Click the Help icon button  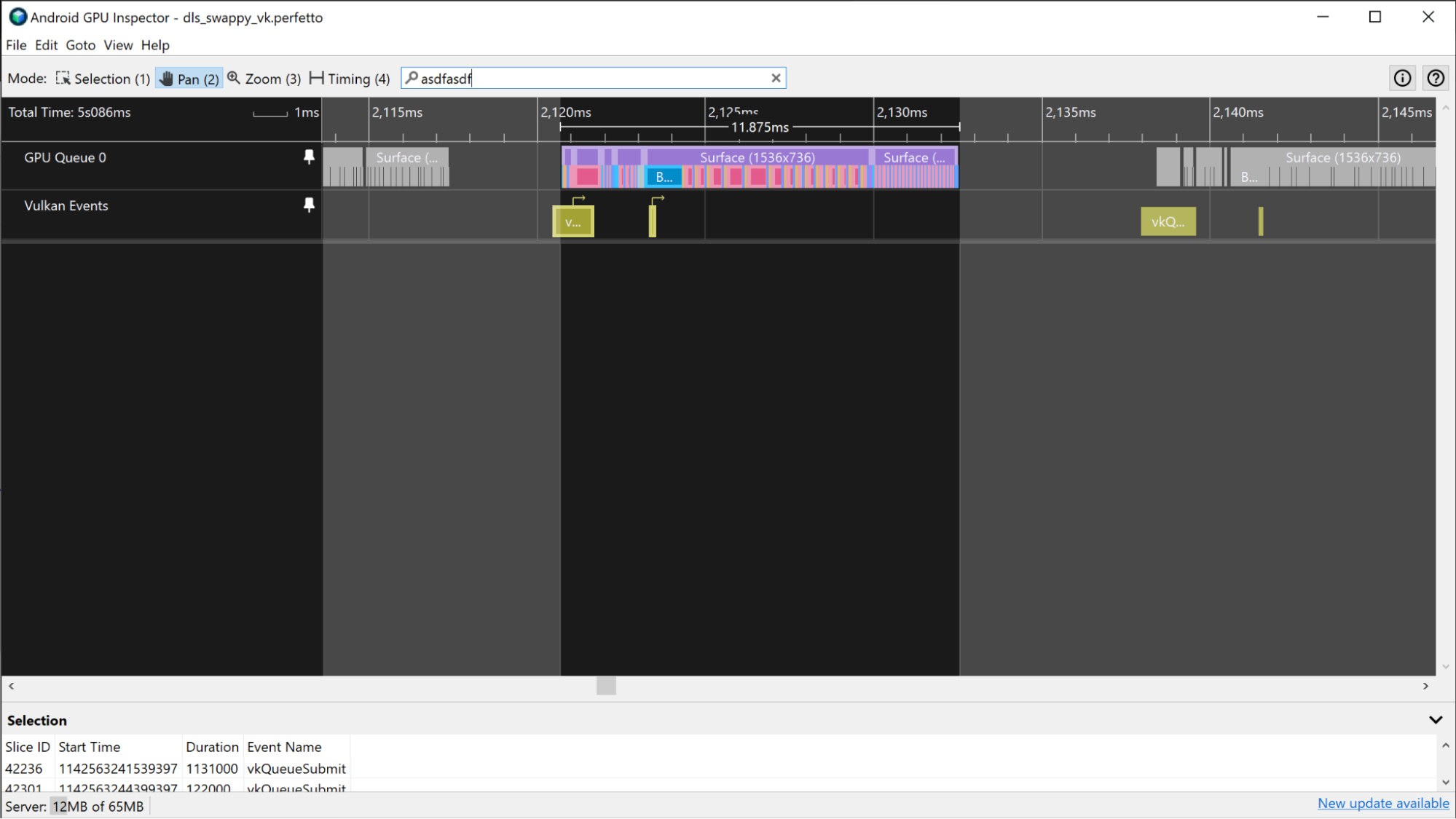1436,78
